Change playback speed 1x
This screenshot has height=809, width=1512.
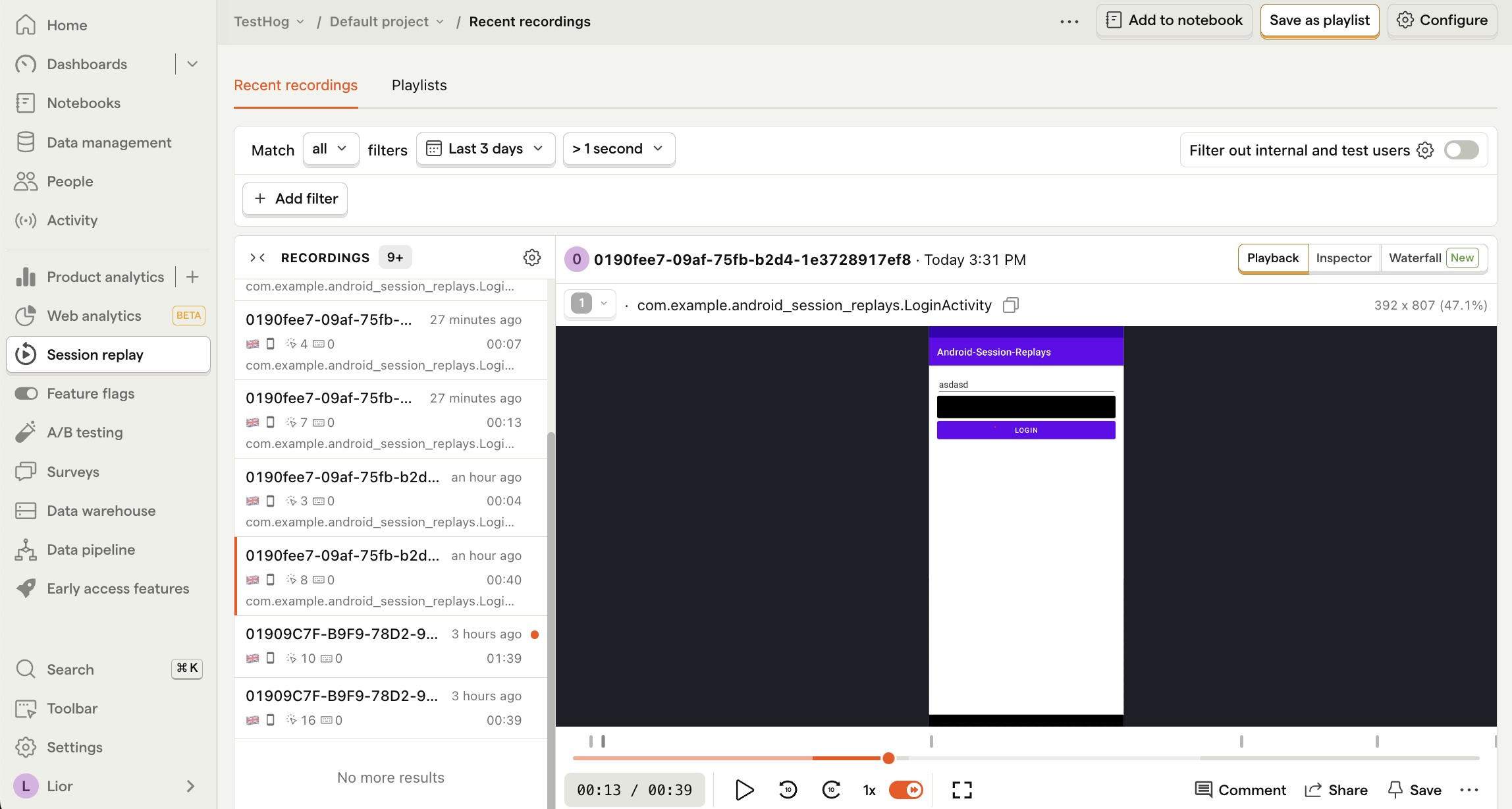(869, 790)
